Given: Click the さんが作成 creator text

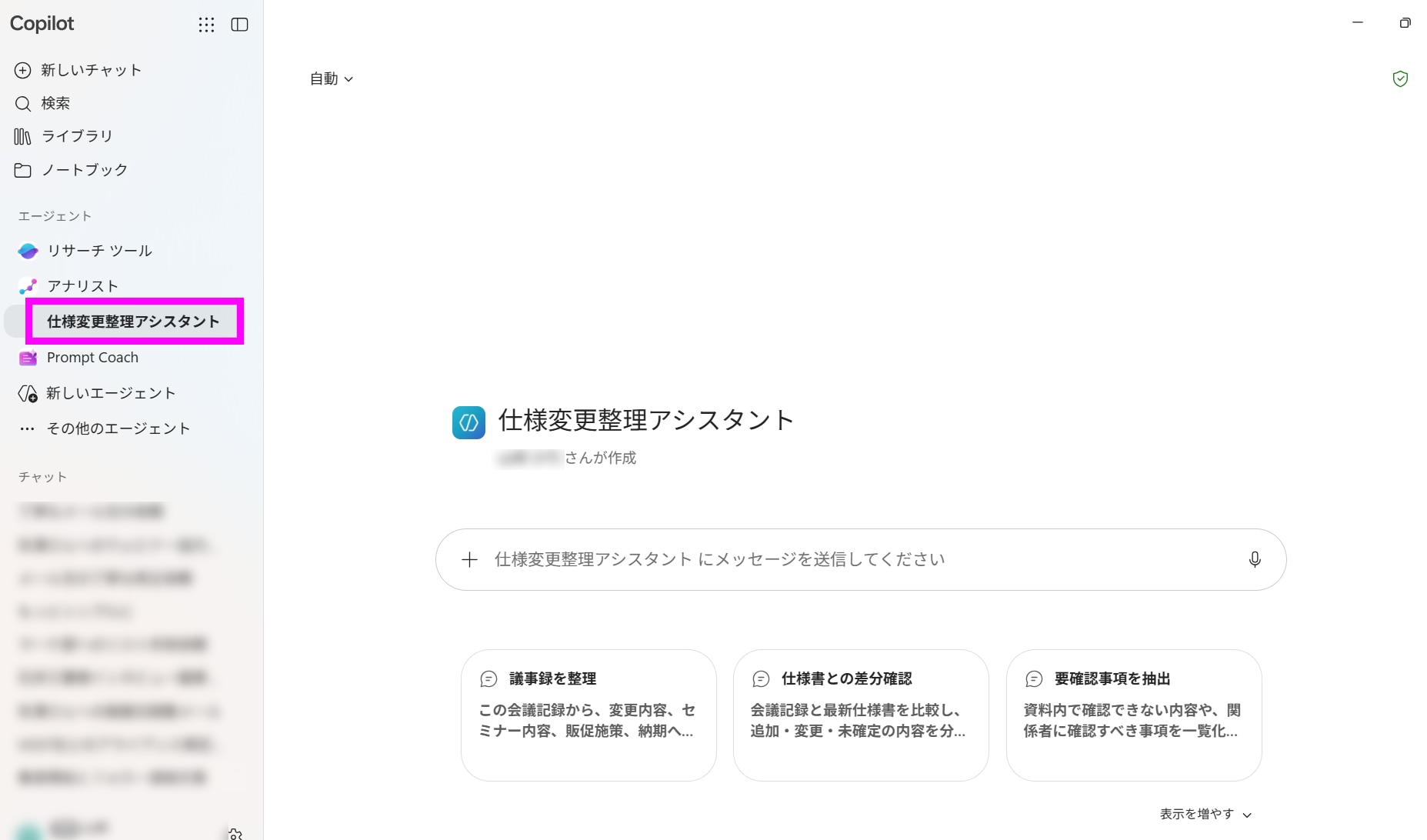Looking at the screenshot, I should point(601,458).
